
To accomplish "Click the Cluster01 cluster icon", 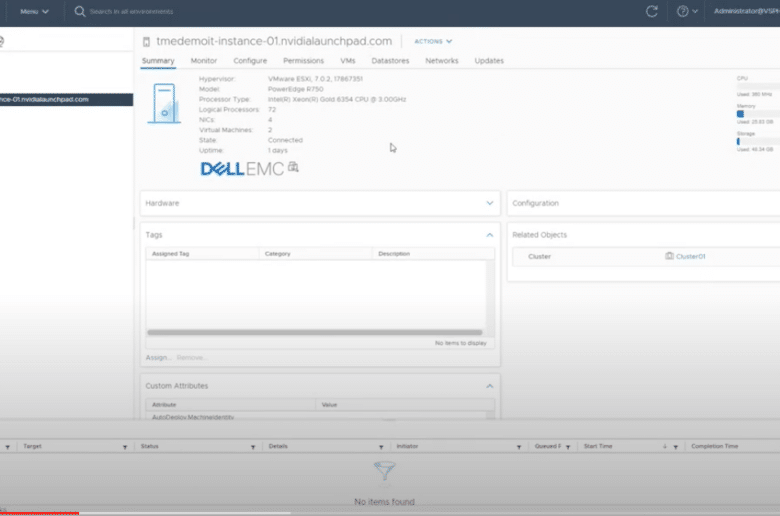I will pyautogui.click(x=669, y=256).
